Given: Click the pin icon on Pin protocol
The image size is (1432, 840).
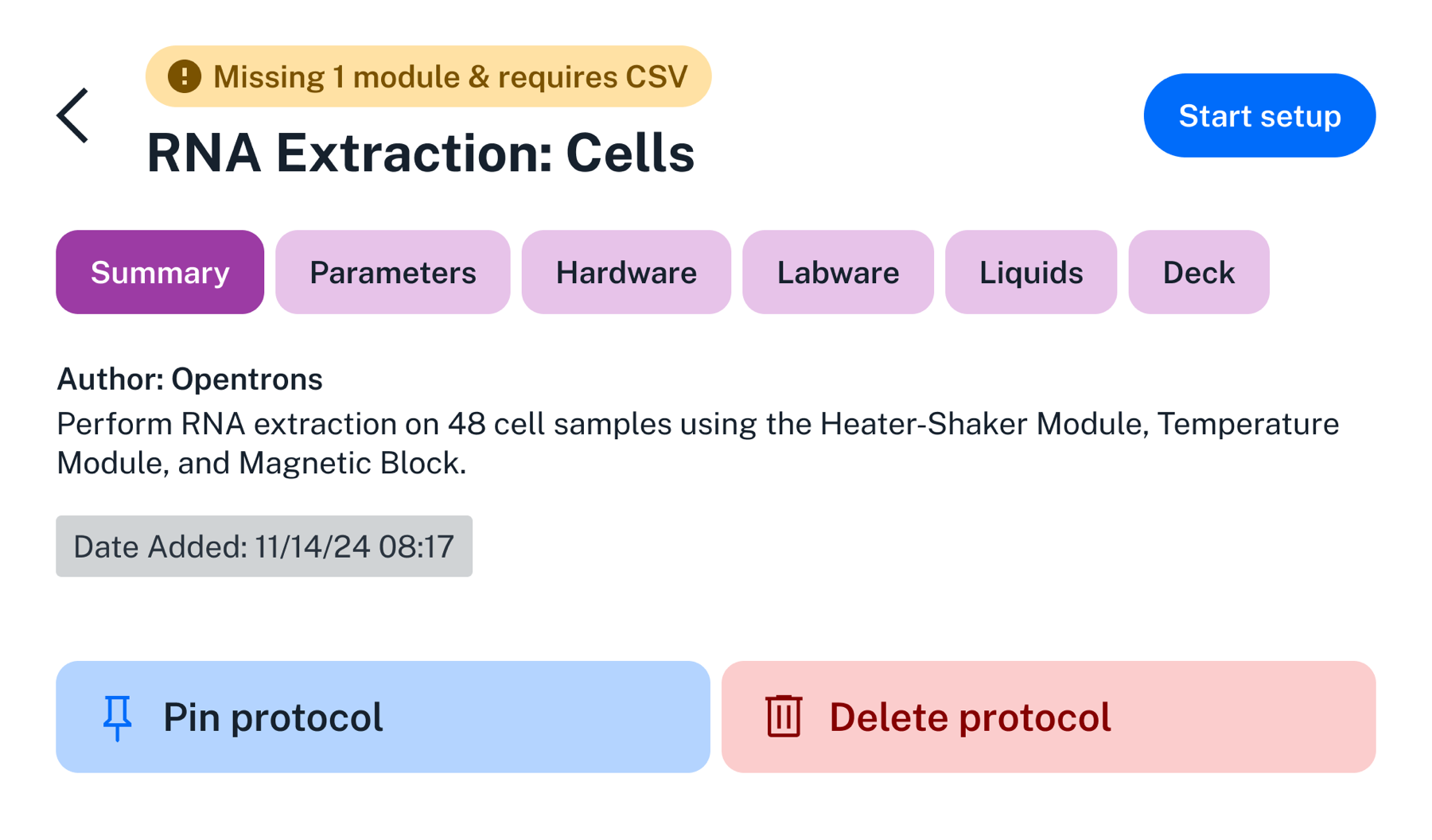Looking at the screenshot, I should tap(118, 716).
